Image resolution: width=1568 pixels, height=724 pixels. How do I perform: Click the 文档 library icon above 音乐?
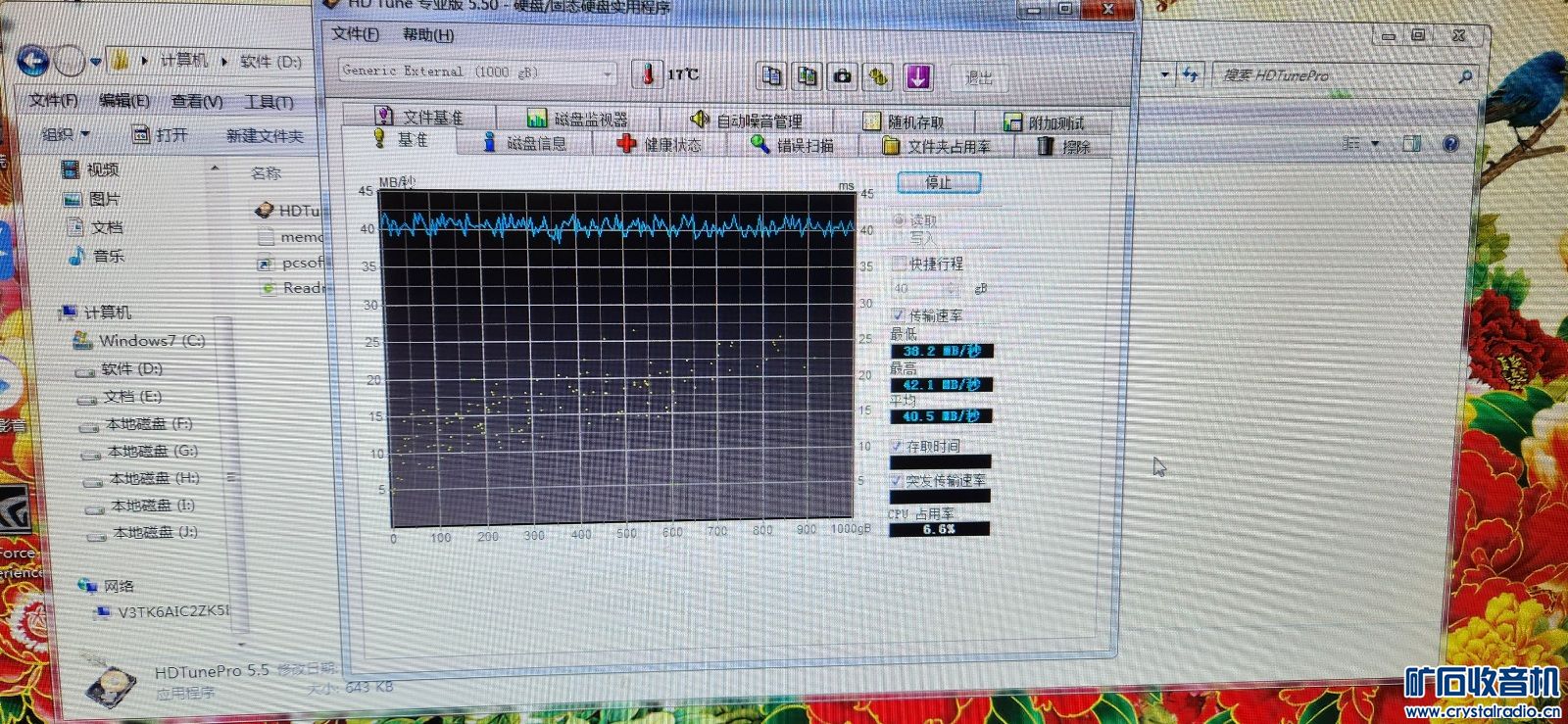point(75,227)
